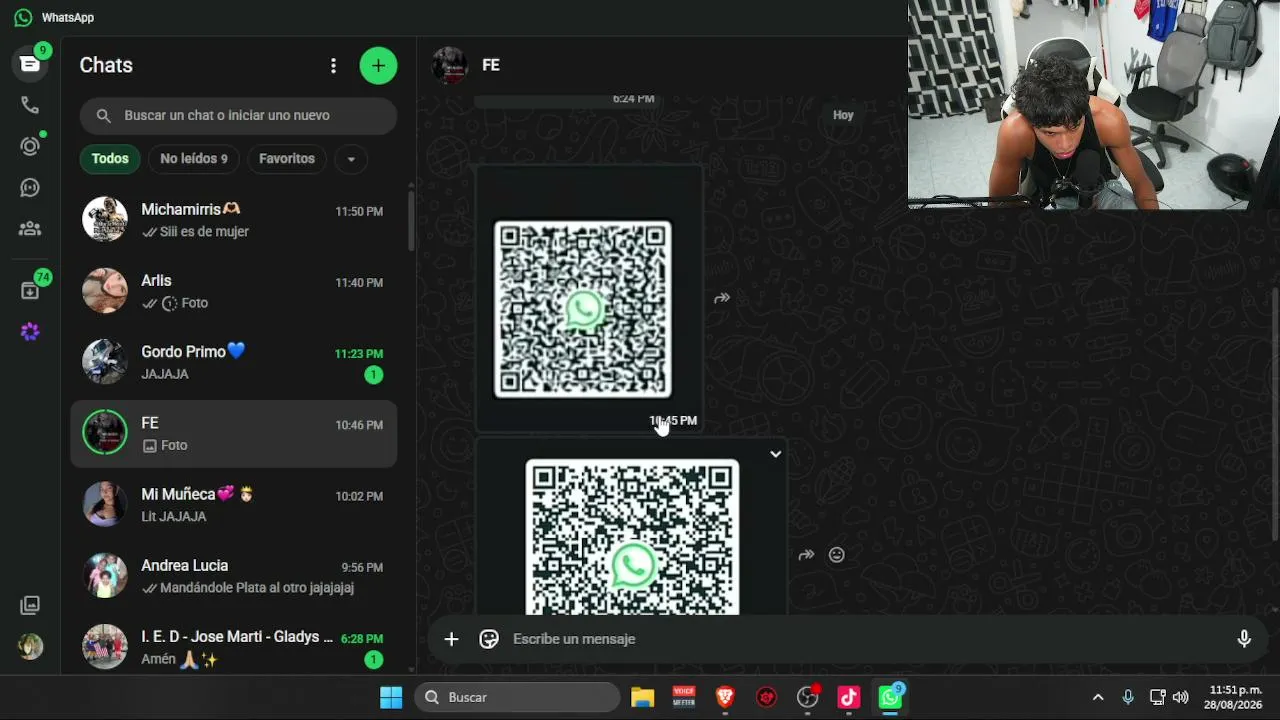React with emoji to the second QR image

tap(837, 555)
